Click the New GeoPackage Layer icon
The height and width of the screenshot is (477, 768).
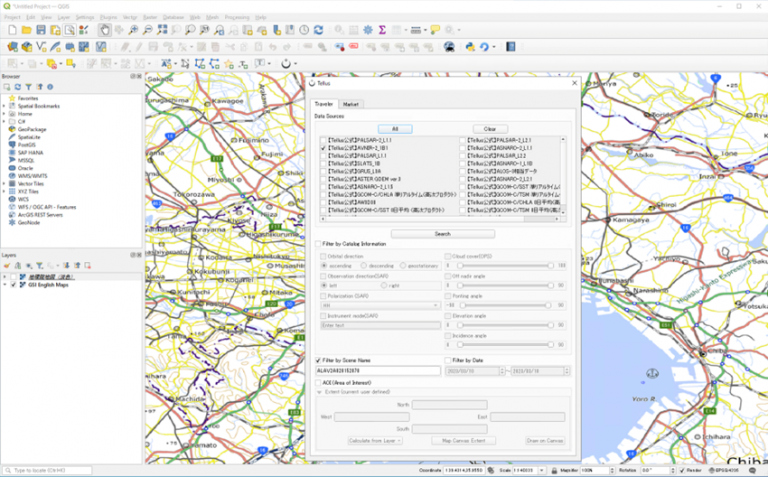tap(26, 47)
